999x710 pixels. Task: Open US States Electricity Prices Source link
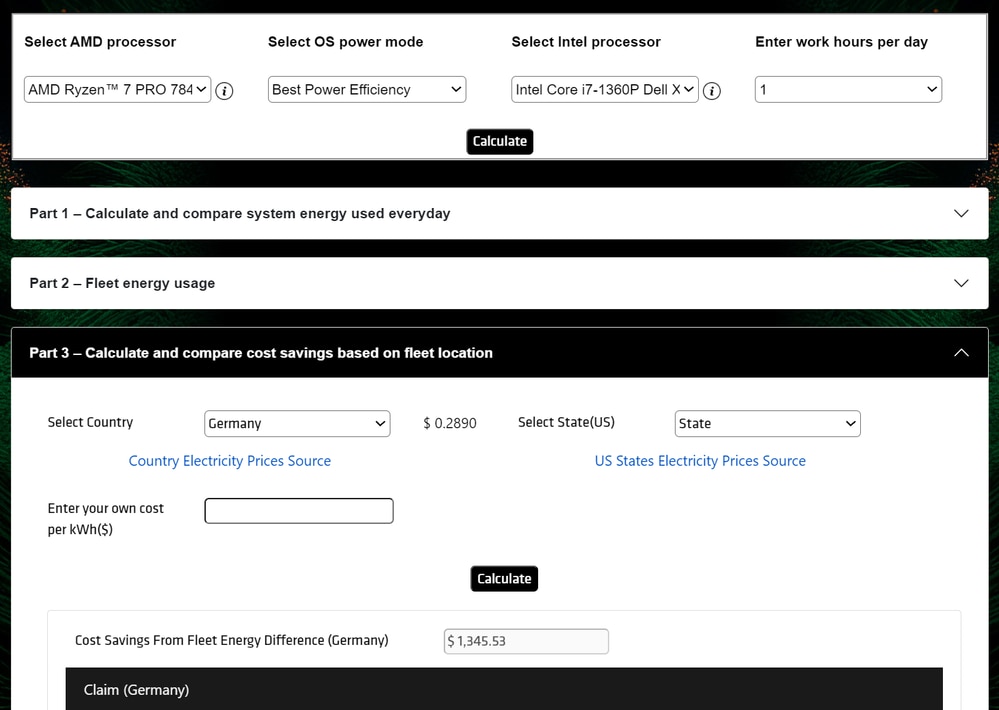(x=700, y=461)
